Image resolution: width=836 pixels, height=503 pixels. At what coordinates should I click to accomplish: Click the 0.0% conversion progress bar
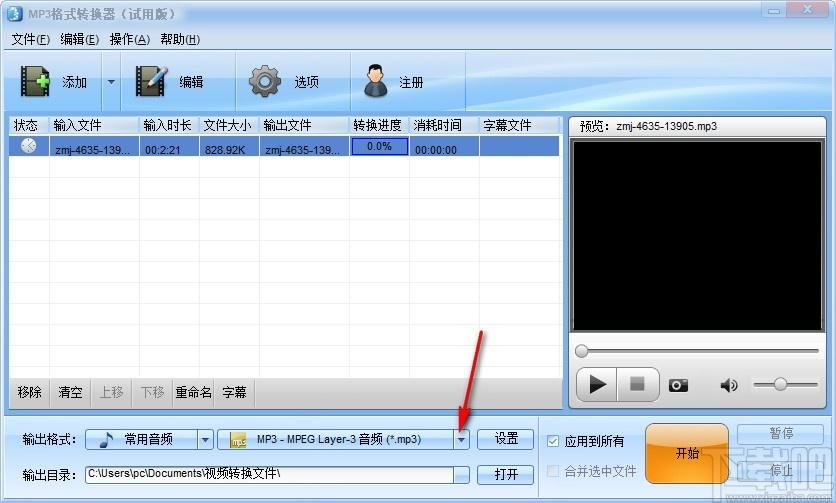[379, 146]
